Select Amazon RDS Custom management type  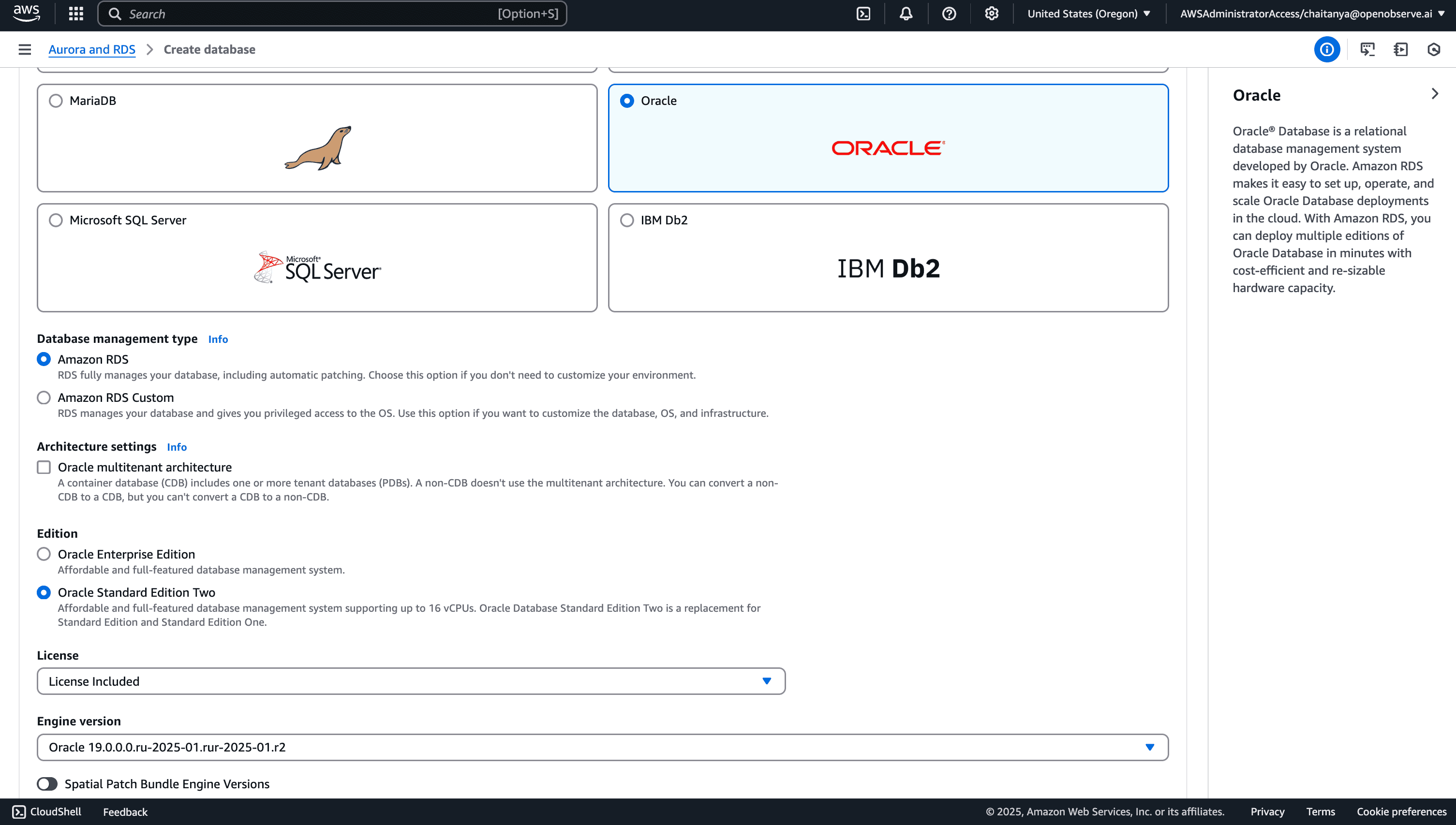44,397
